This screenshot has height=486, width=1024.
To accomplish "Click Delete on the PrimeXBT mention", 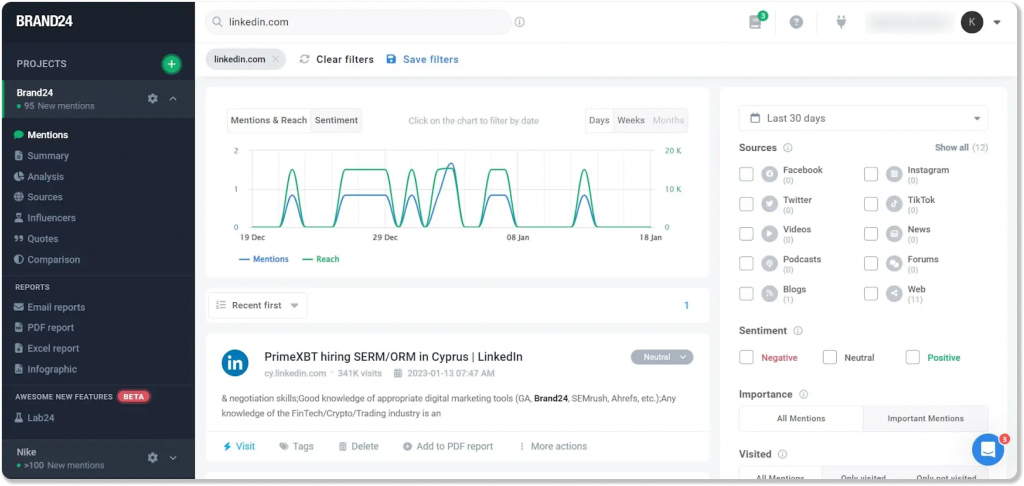I will coord(359,447).
